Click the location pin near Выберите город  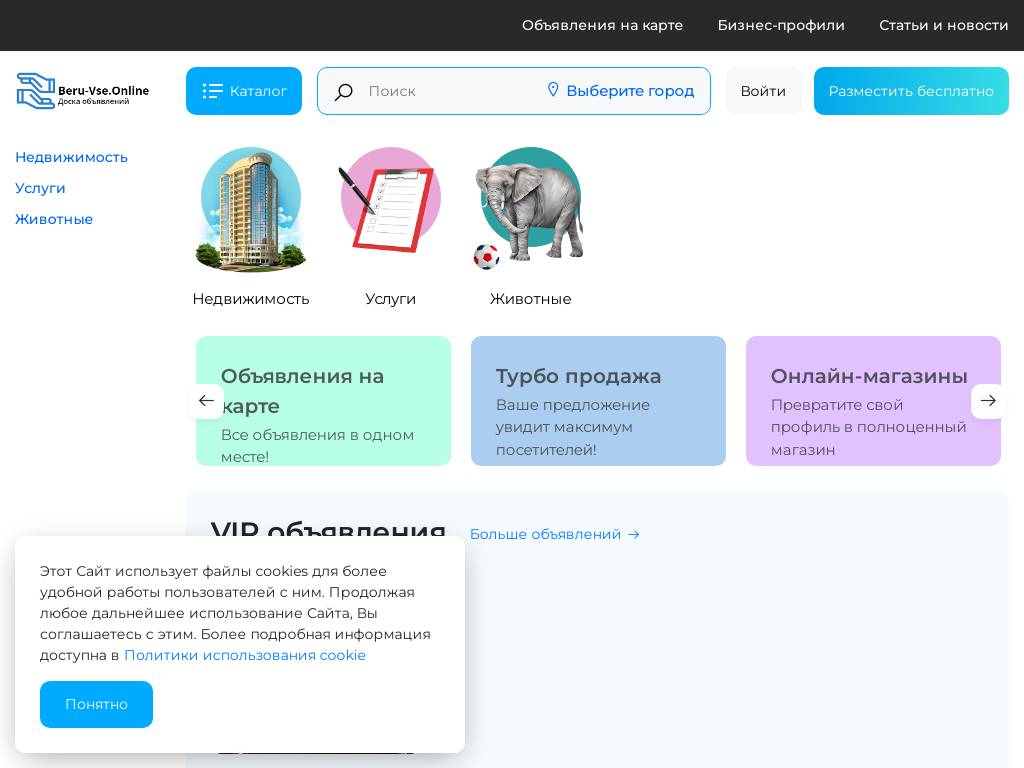(x=553, y=90)
